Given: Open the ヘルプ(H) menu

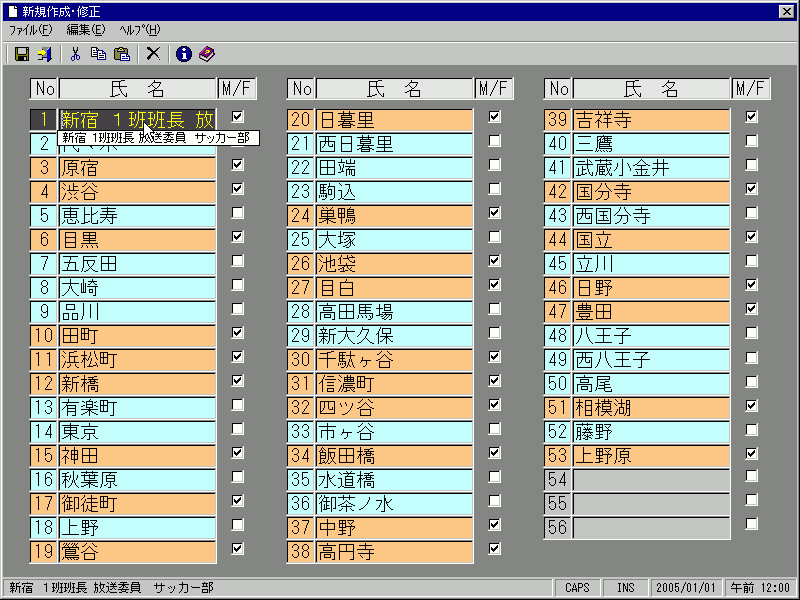Looking at the screenshot, I should tap(140, 30).
